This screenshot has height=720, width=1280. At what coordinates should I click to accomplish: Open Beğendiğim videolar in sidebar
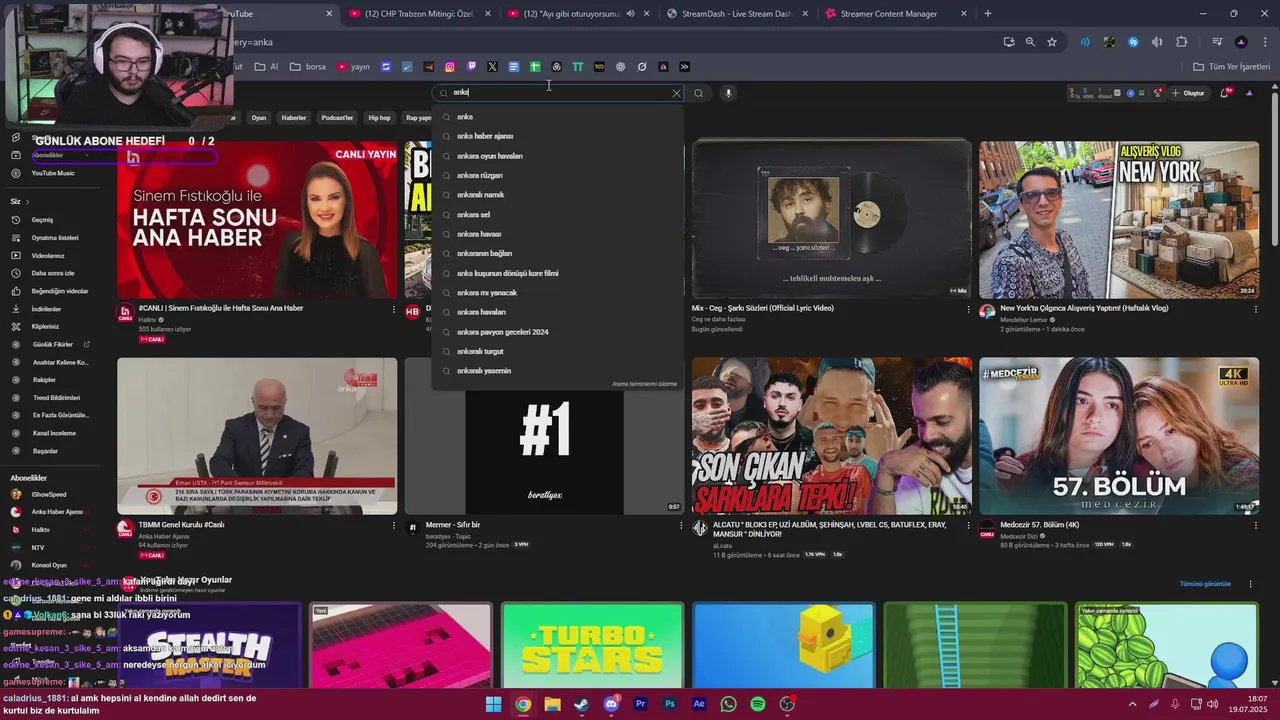pos(59,291)
